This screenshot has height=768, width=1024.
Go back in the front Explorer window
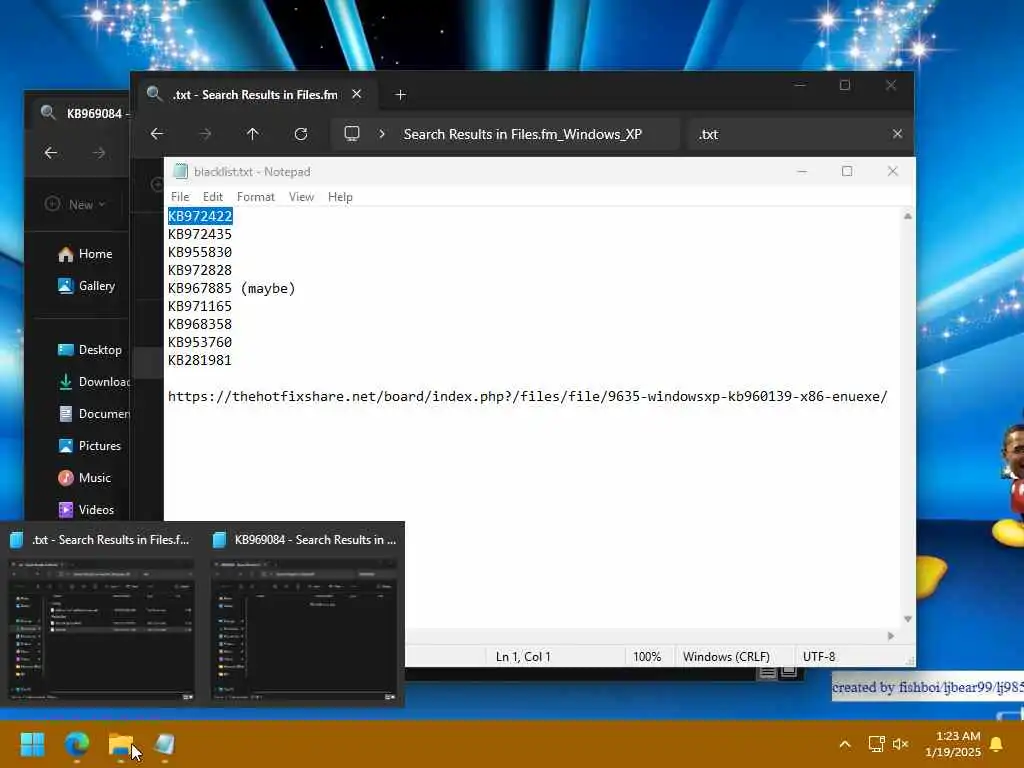pyautogui.click(x=157, y=134)
